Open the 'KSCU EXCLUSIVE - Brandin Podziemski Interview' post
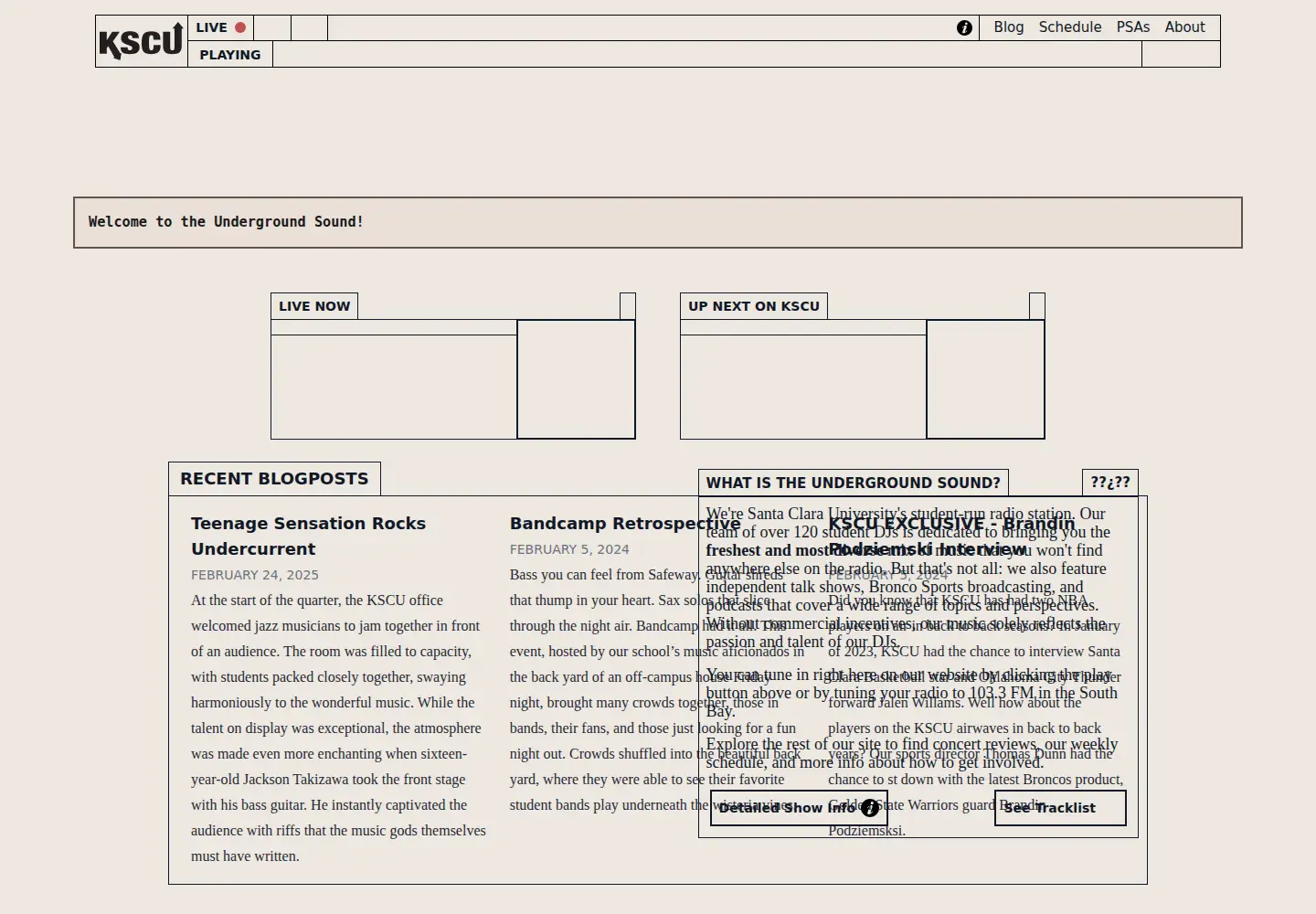The image size is (1316, 914). 951,537
